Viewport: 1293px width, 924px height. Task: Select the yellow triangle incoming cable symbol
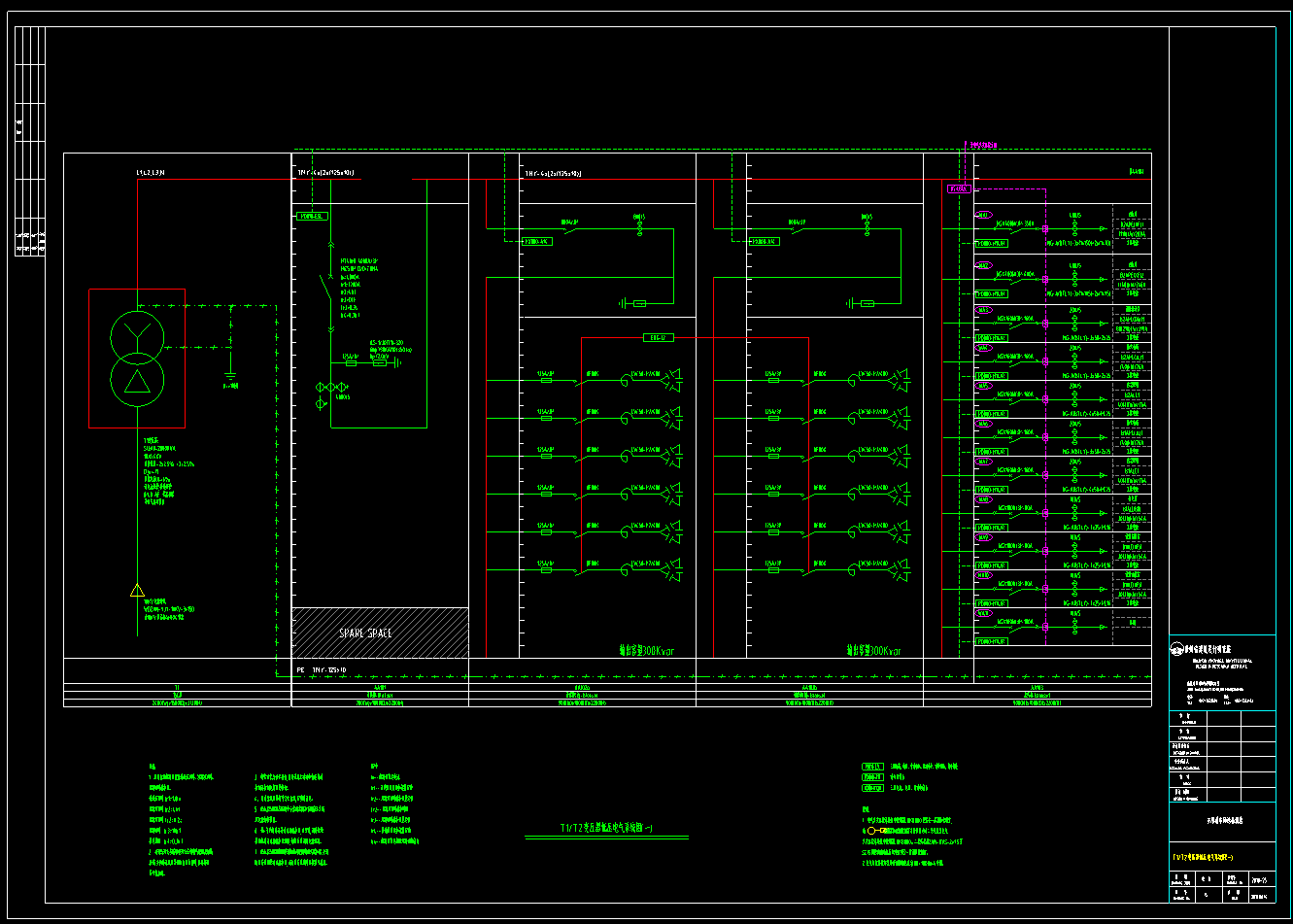[137, 591]
